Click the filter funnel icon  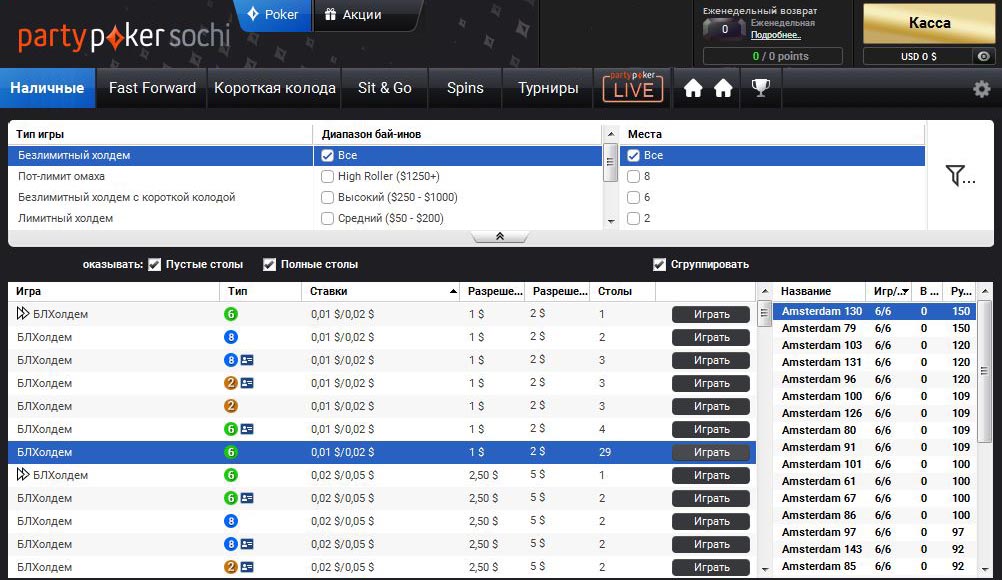(959, 176)
